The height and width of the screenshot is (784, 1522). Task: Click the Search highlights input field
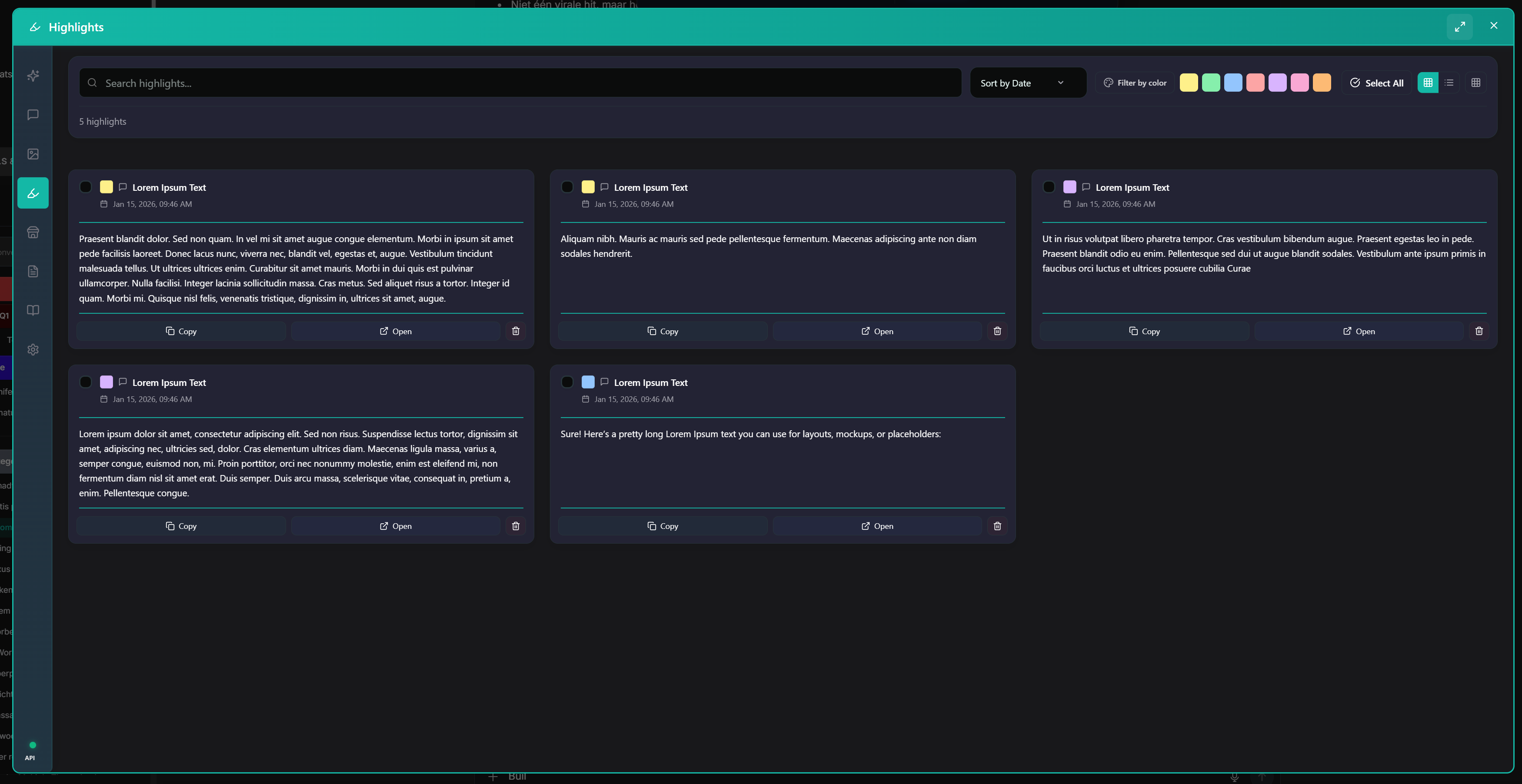[520, 83]
